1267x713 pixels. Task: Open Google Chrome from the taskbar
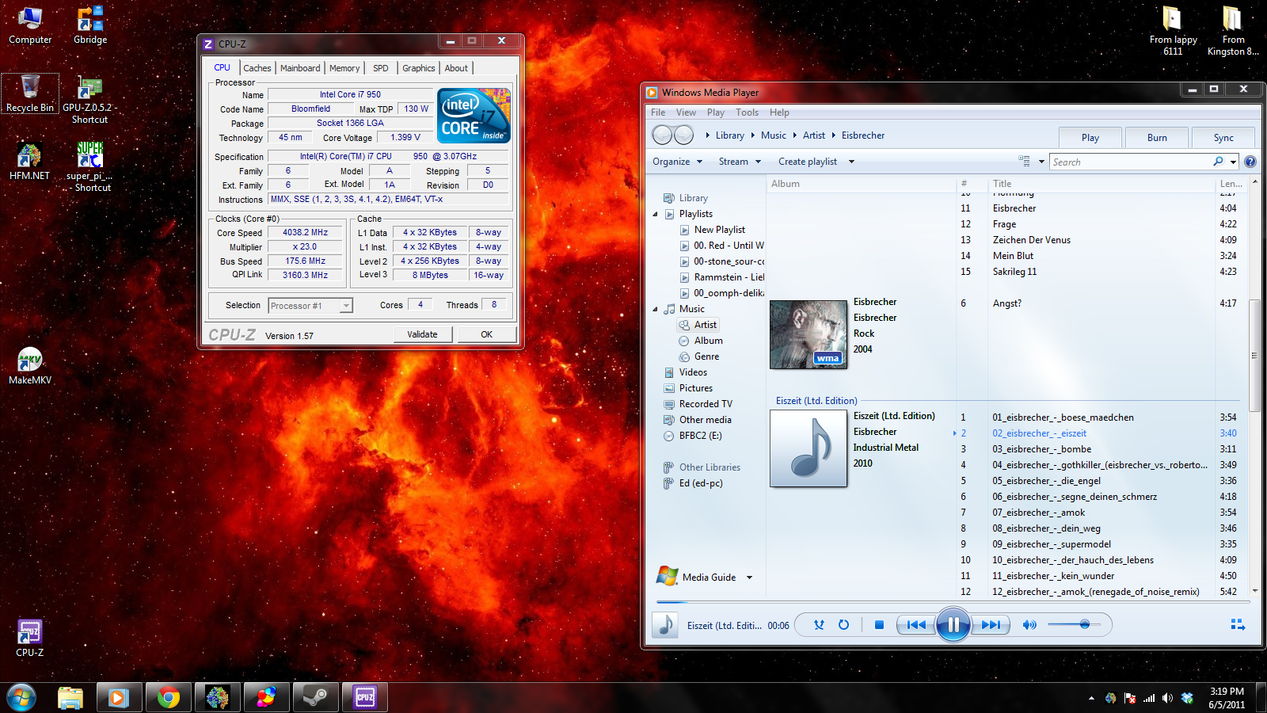point(168,697)
